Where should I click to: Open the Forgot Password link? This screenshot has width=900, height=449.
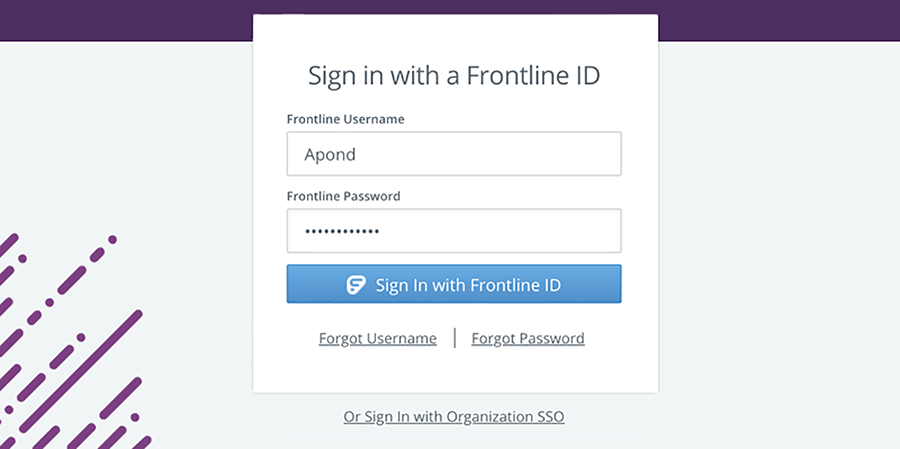528,338
